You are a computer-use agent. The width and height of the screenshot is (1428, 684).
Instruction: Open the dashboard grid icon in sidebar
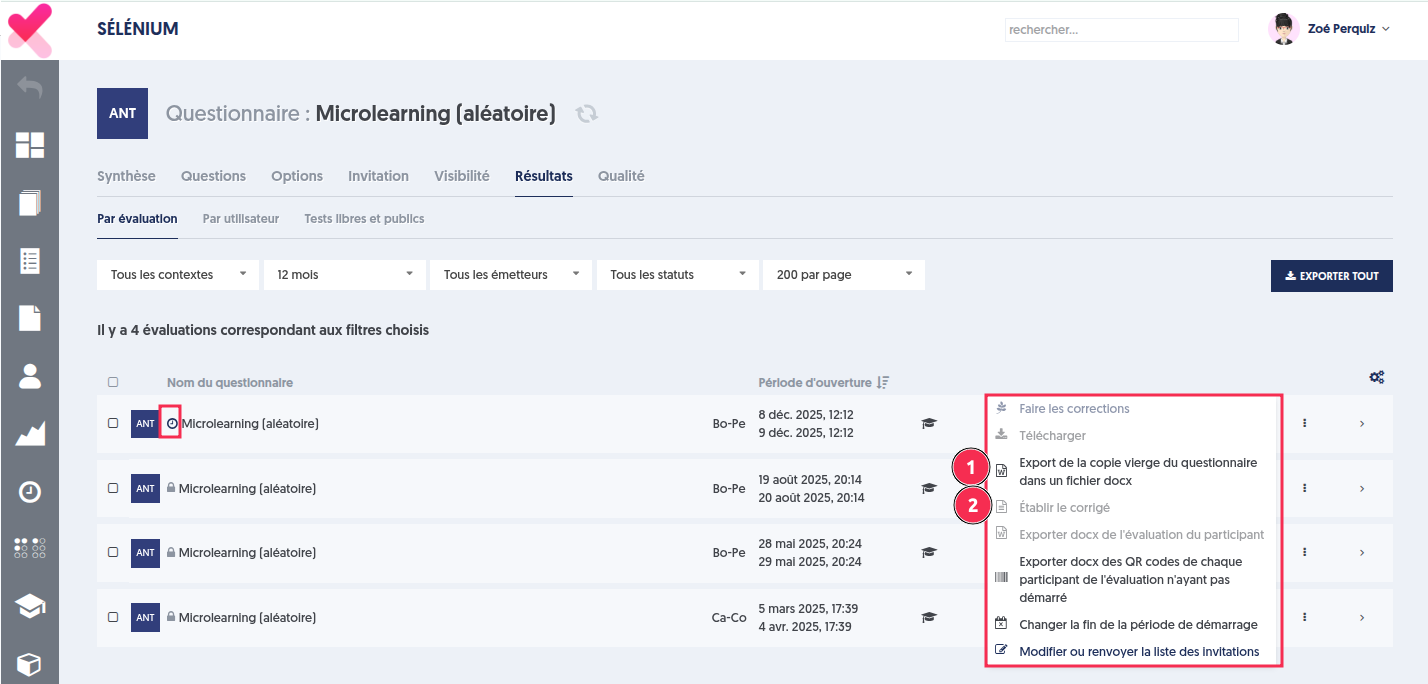click(x=30, y=145)
